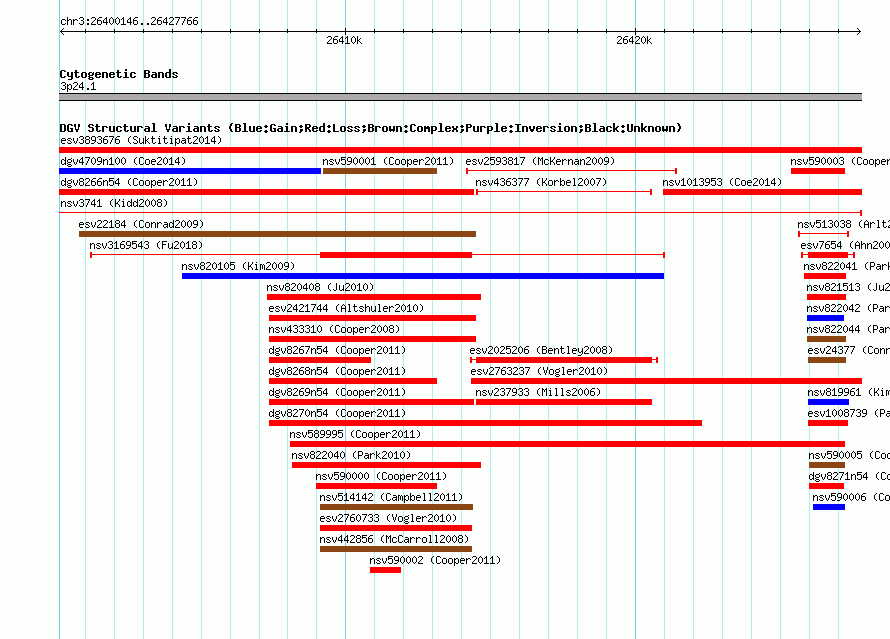890x639 pixels.
Task: Select the dgv8267n54 (Cooper2011) variant
Action: 320,360
